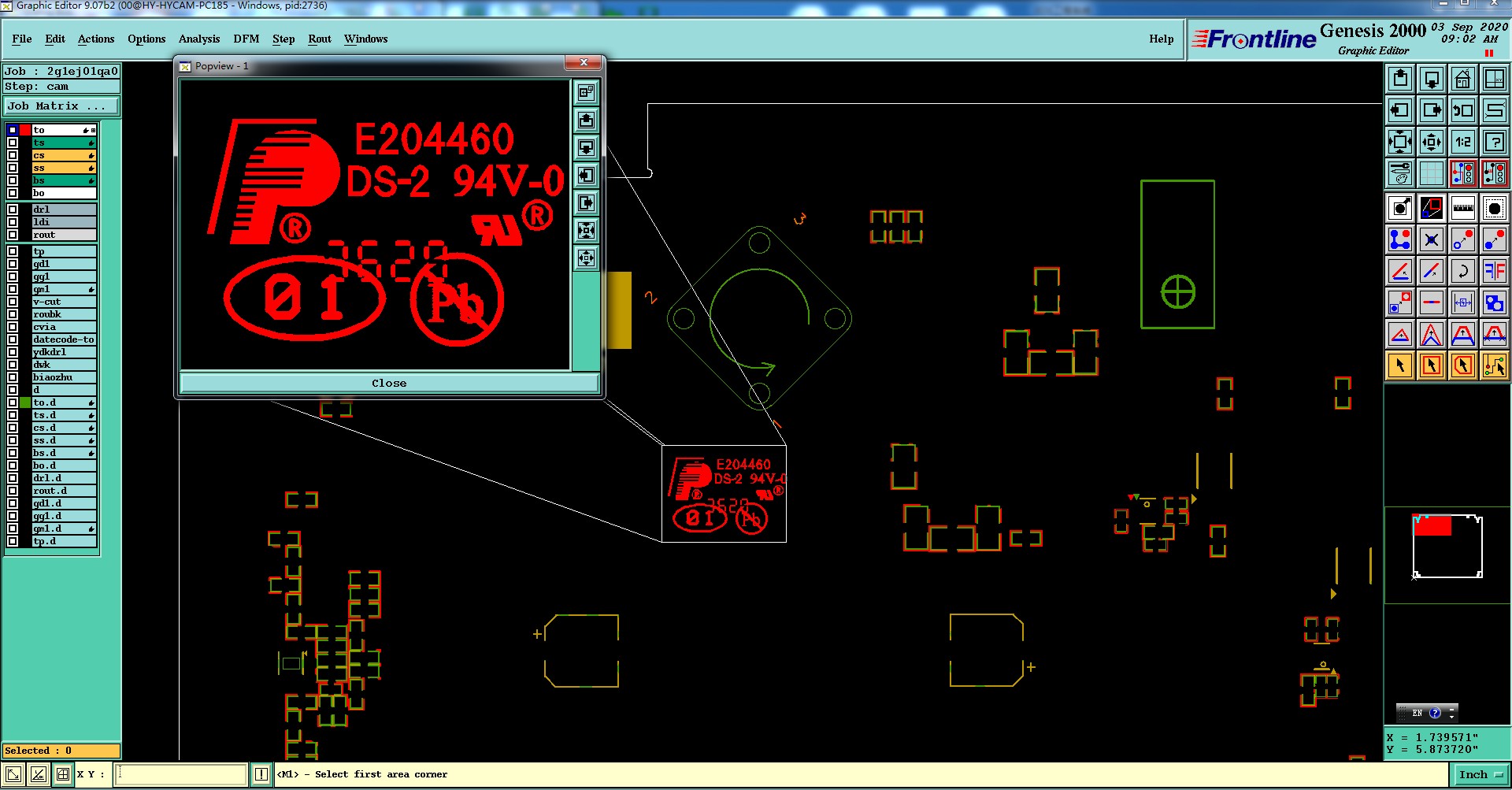Screen dimensions: 1512x790
Task: Toggle the grid display icon
Action: [1432, 173]
